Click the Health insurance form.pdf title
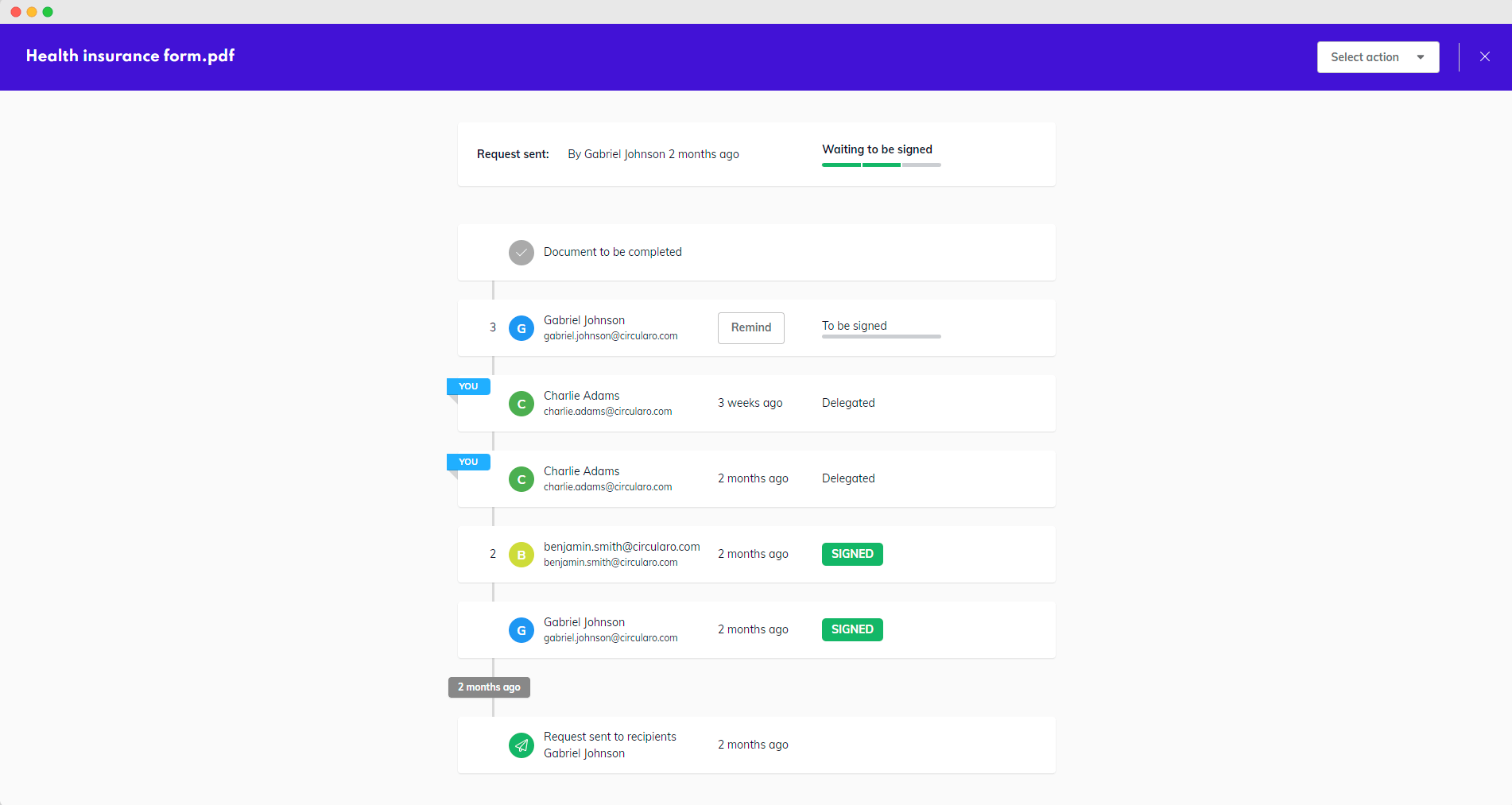The image size is (1512, 805). [x=130, y=56]
